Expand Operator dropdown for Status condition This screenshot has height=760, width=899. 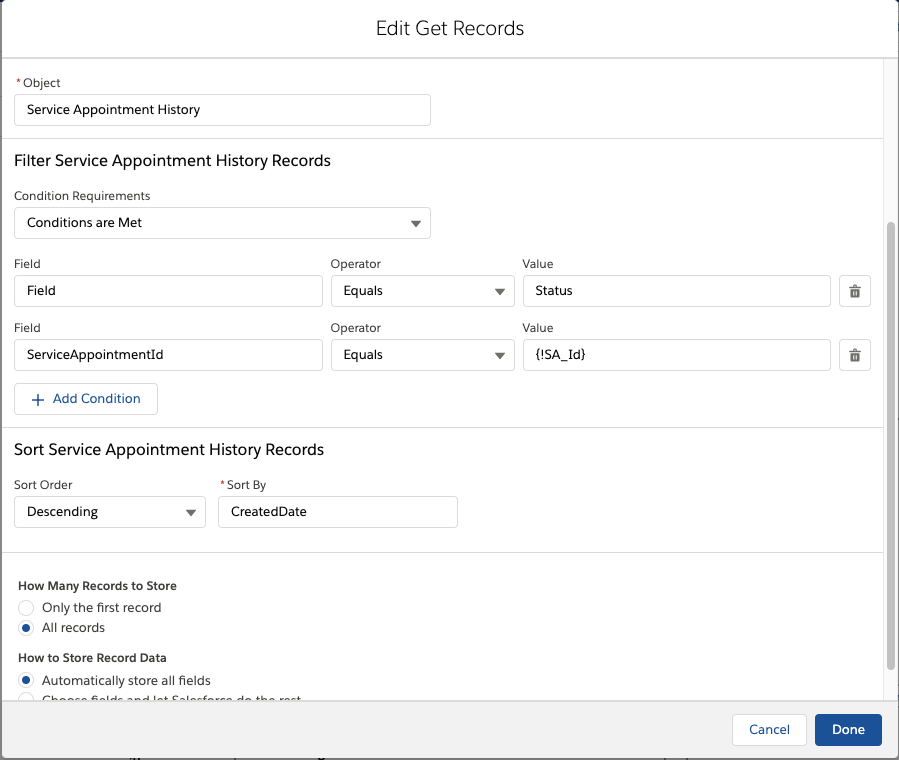click(x=422, y=291)
